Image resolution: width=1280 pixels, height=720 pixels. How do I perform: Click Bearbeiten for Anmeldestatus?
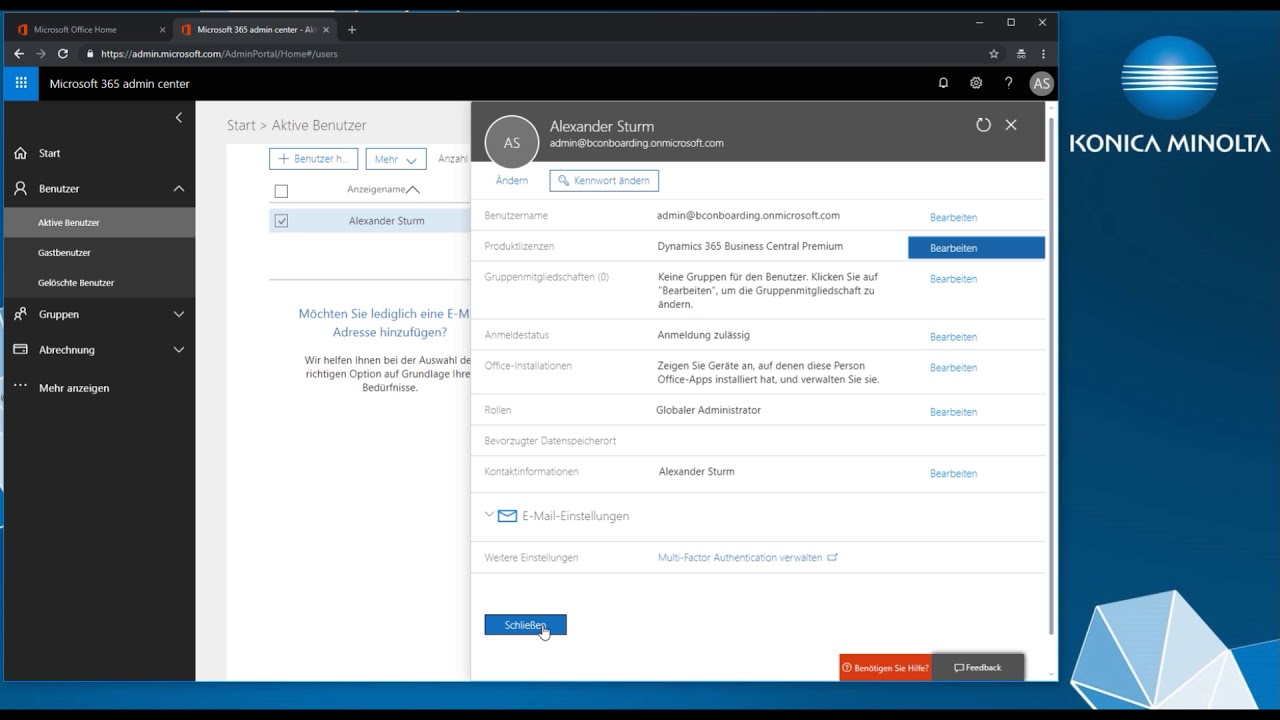[x=953, y=337]
